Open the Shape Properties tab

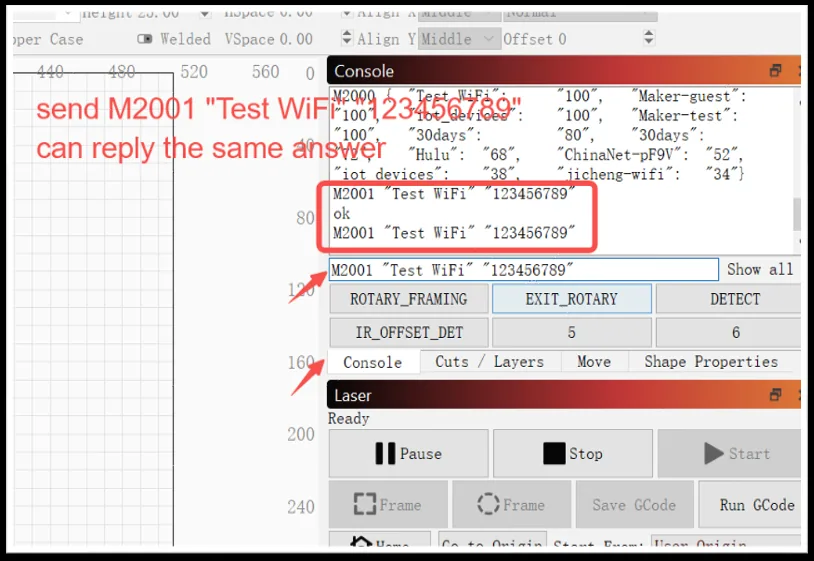pos(711,362)
